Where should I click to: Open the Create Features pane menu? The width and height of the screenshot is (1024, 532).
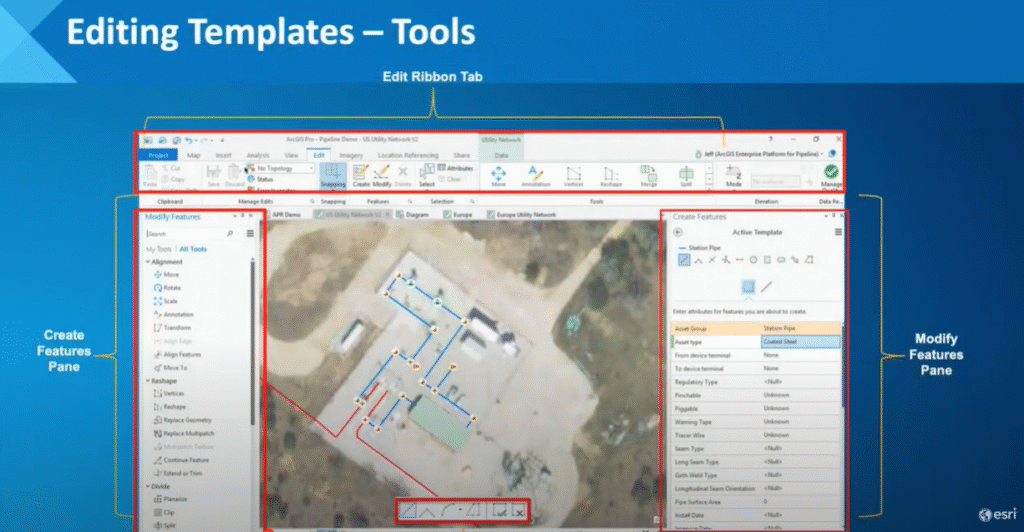[838, 232]
